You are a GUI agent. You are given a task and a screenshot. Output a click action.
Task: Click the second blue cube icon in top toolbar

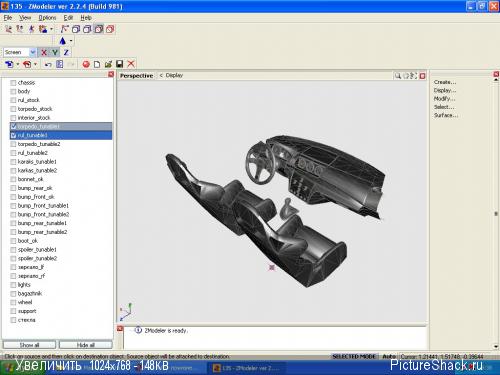[87, 29]
